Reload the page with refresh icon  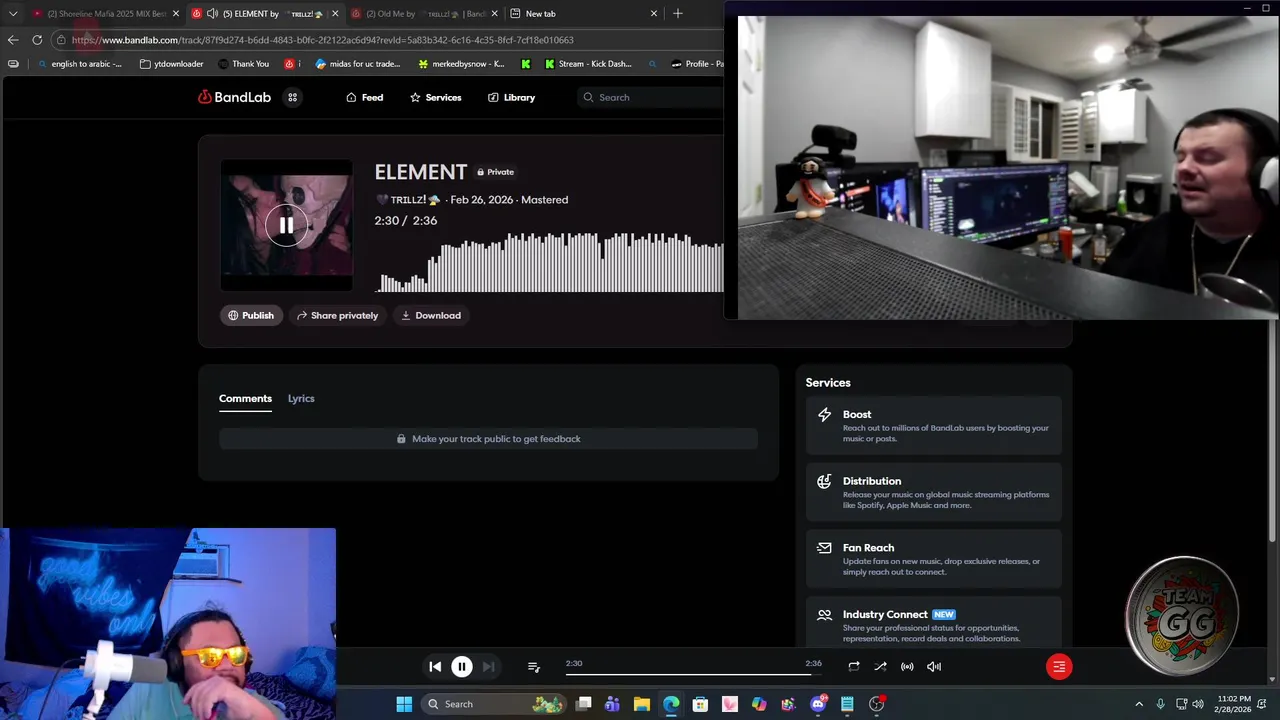[x=37, y=40]
